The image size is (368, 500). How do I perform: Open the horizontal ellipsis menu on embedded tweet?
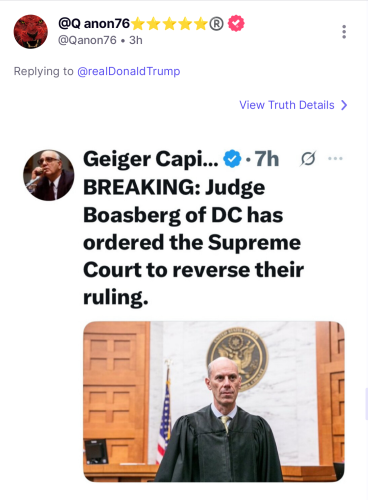(x=335, y=158)
